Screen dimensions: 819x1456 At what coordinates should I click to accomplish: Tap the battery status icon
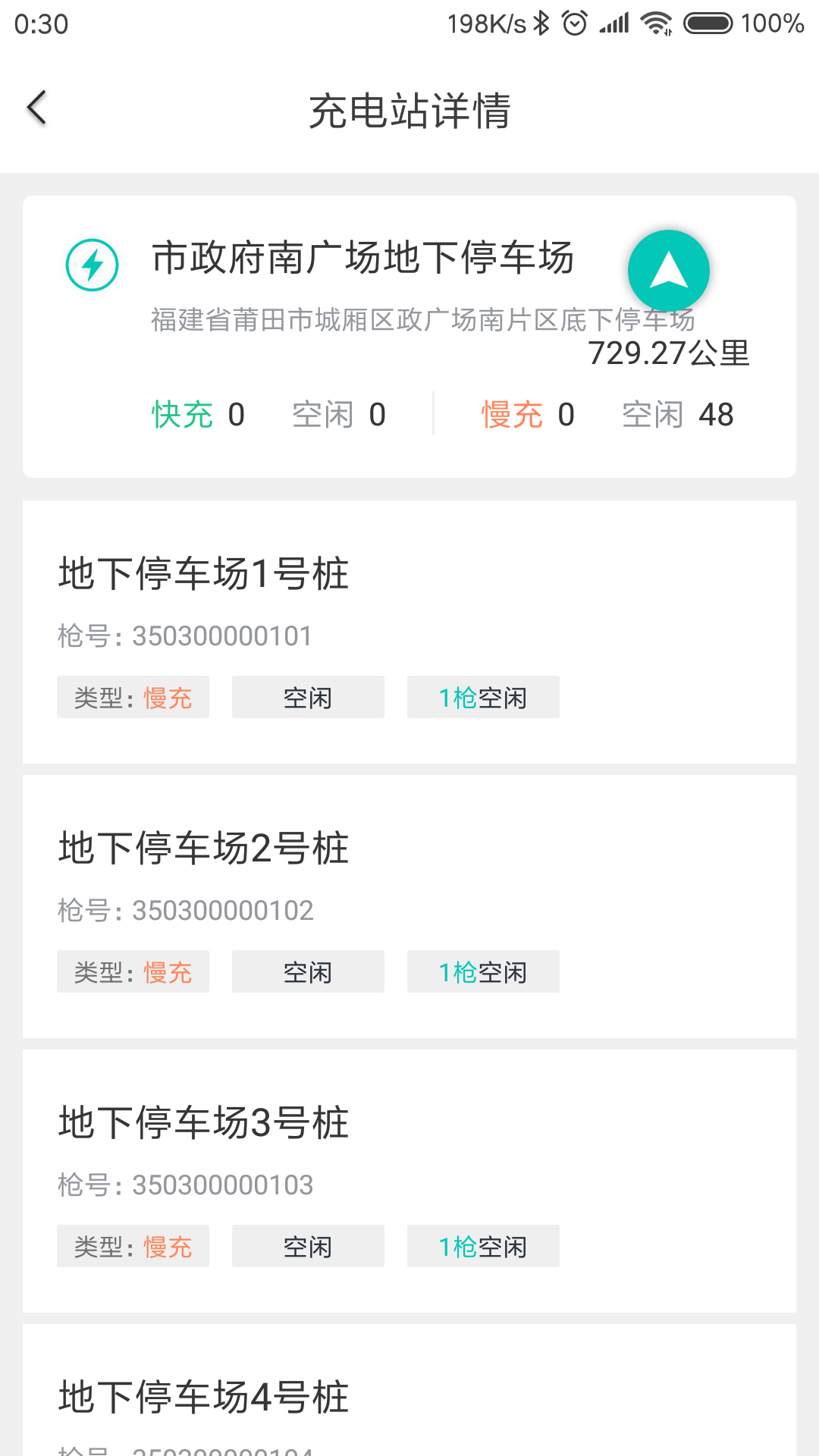pos(708,24)
